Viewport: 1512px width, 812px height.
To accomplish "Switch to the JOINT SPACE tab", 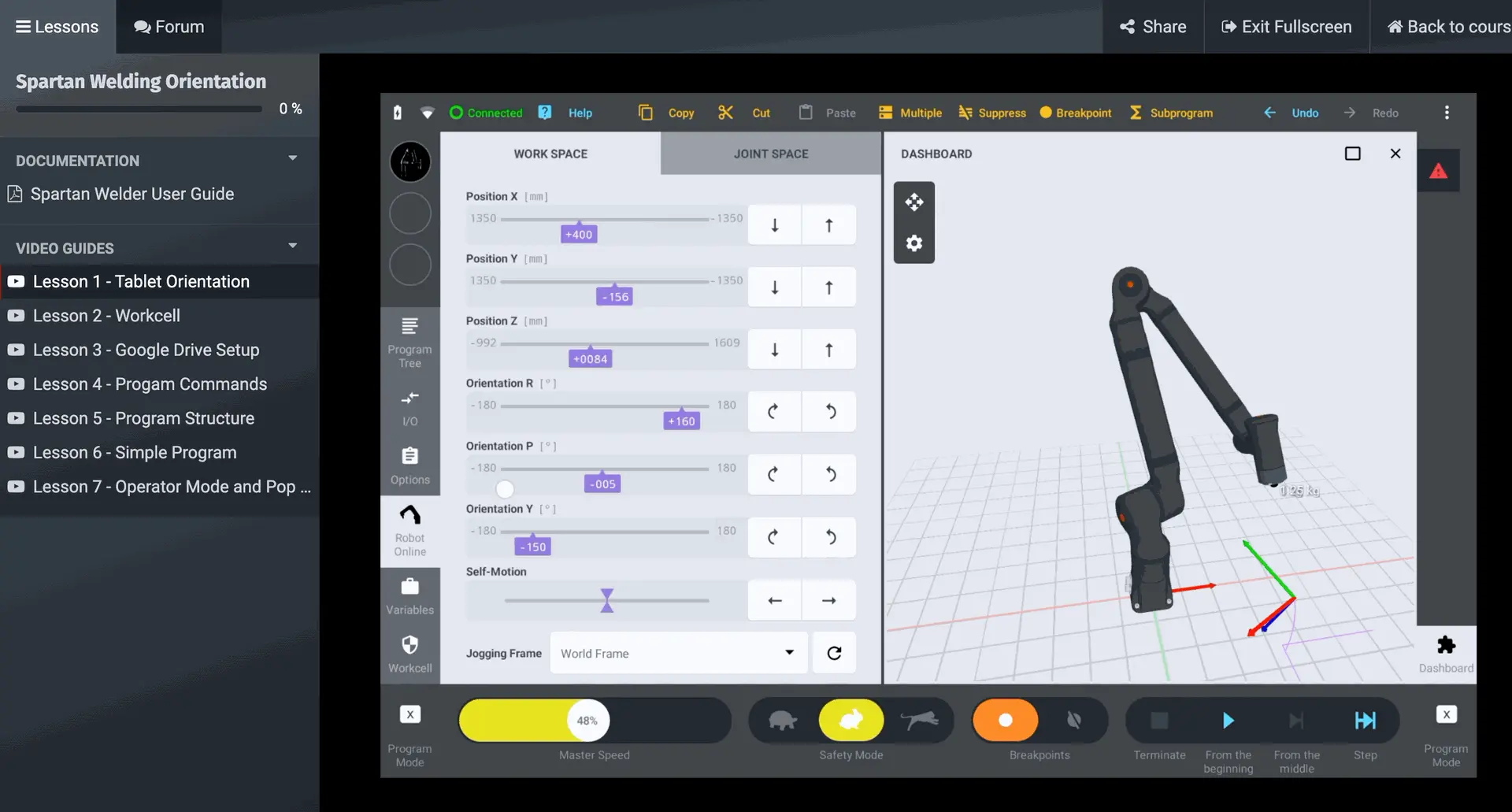I will pyautogui.click(x=770, y=154).
